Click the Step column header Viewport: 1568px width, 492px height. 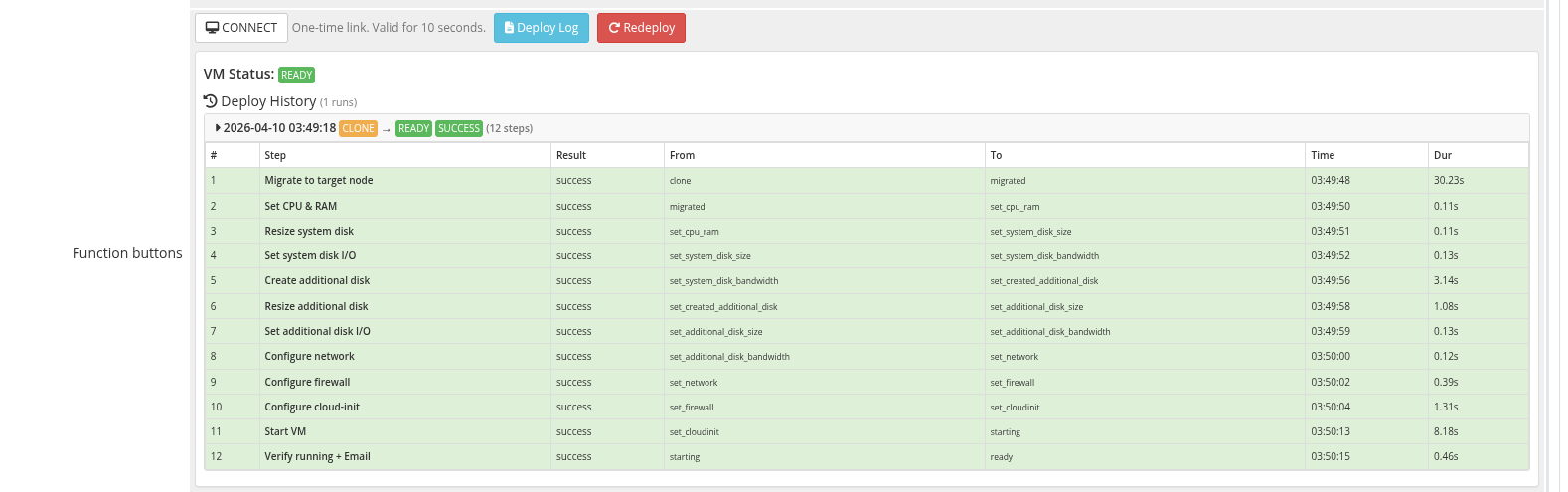tap(275, 155)
